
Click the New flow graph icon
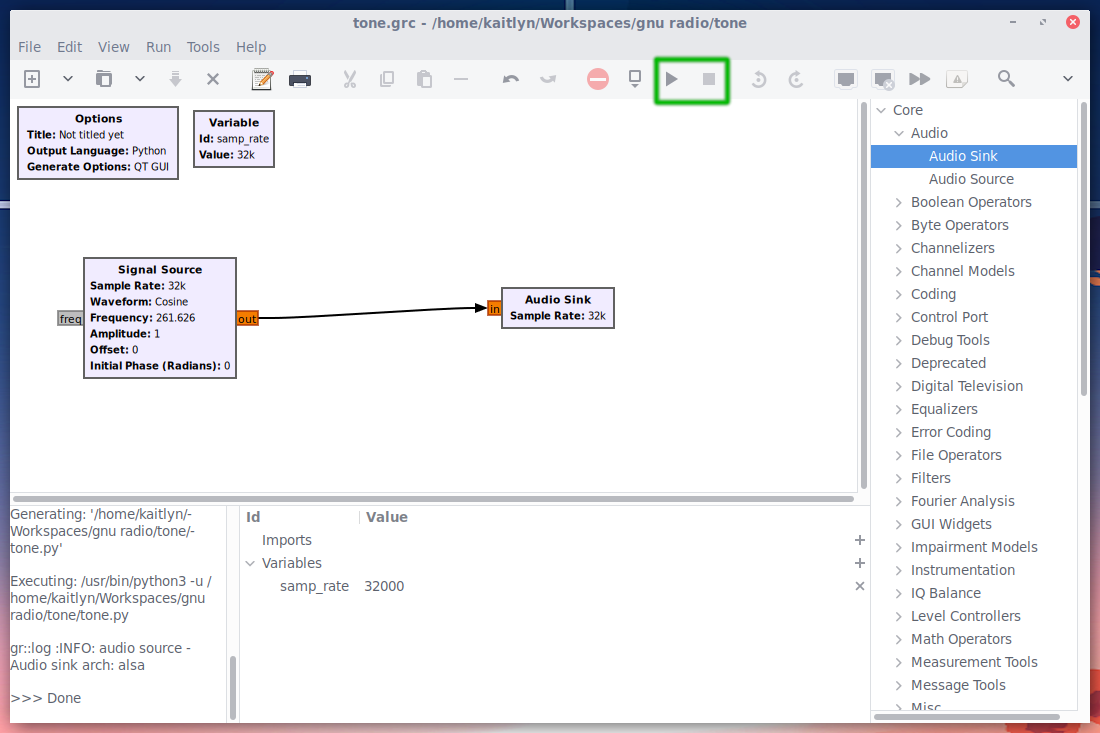coord(32,79)
